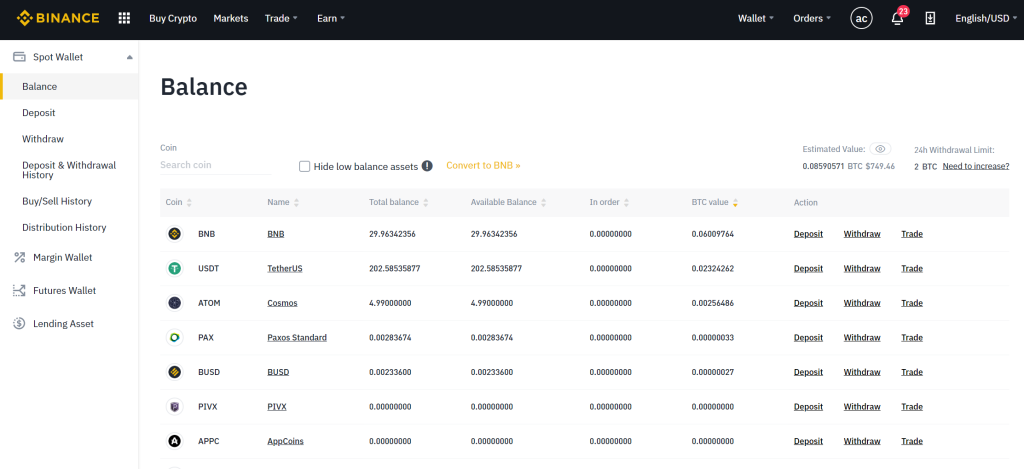Sort by In order column
Screen dimensions: 1024x469
click(626, 203)
